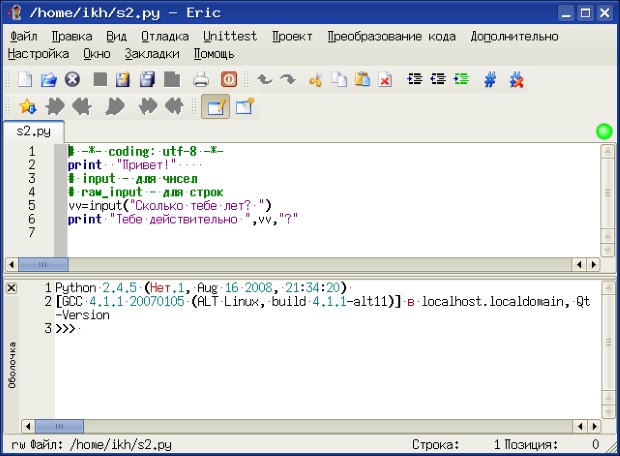Click the New file icon
620x456 pixels.
(24, 79)
